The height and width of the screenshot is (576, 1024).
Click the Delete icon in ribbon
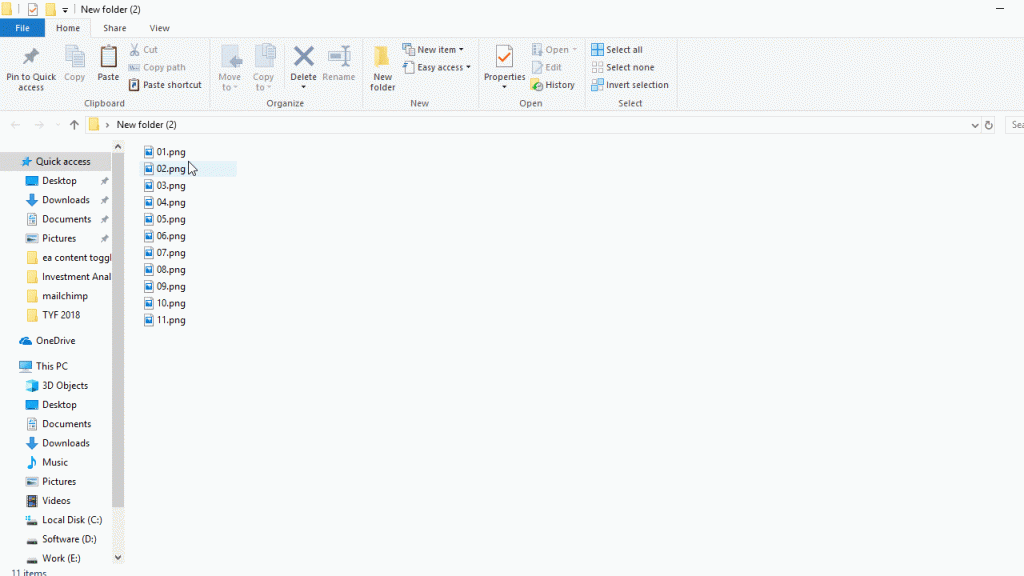303,59
